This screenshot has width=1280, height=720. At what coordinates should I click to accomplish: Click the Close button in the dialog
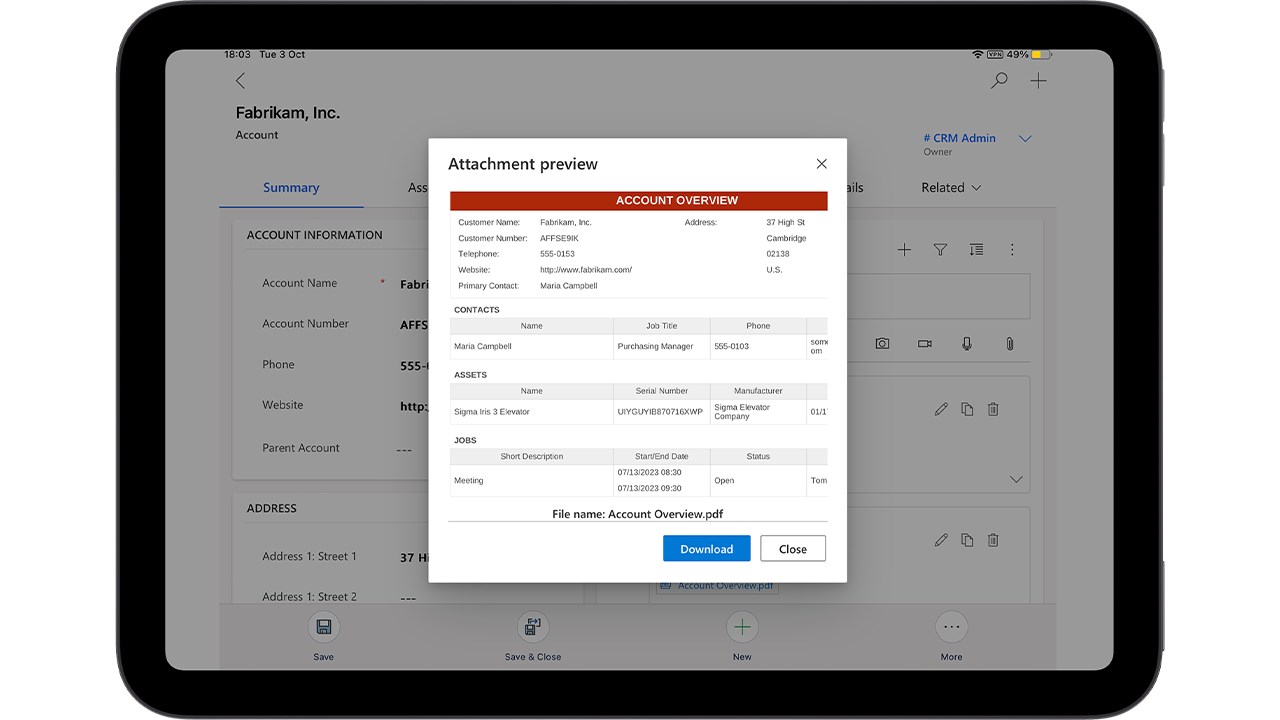(793, 549)
